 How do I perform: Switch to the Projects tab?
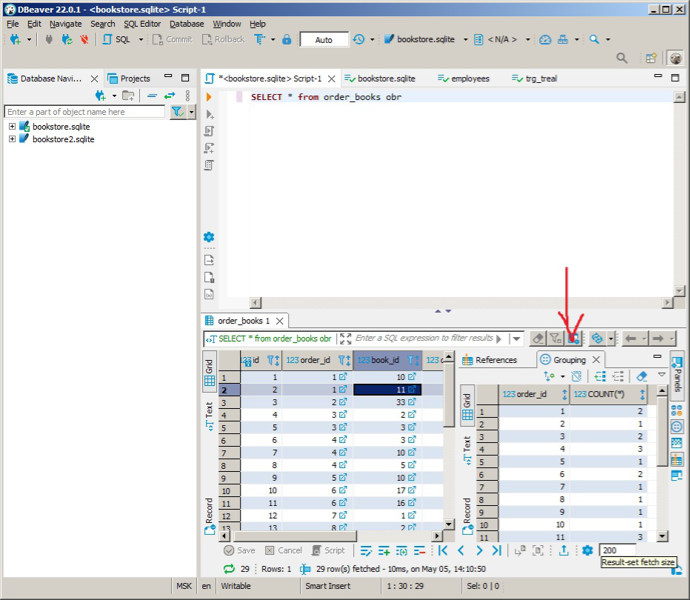tap(129, 78)
